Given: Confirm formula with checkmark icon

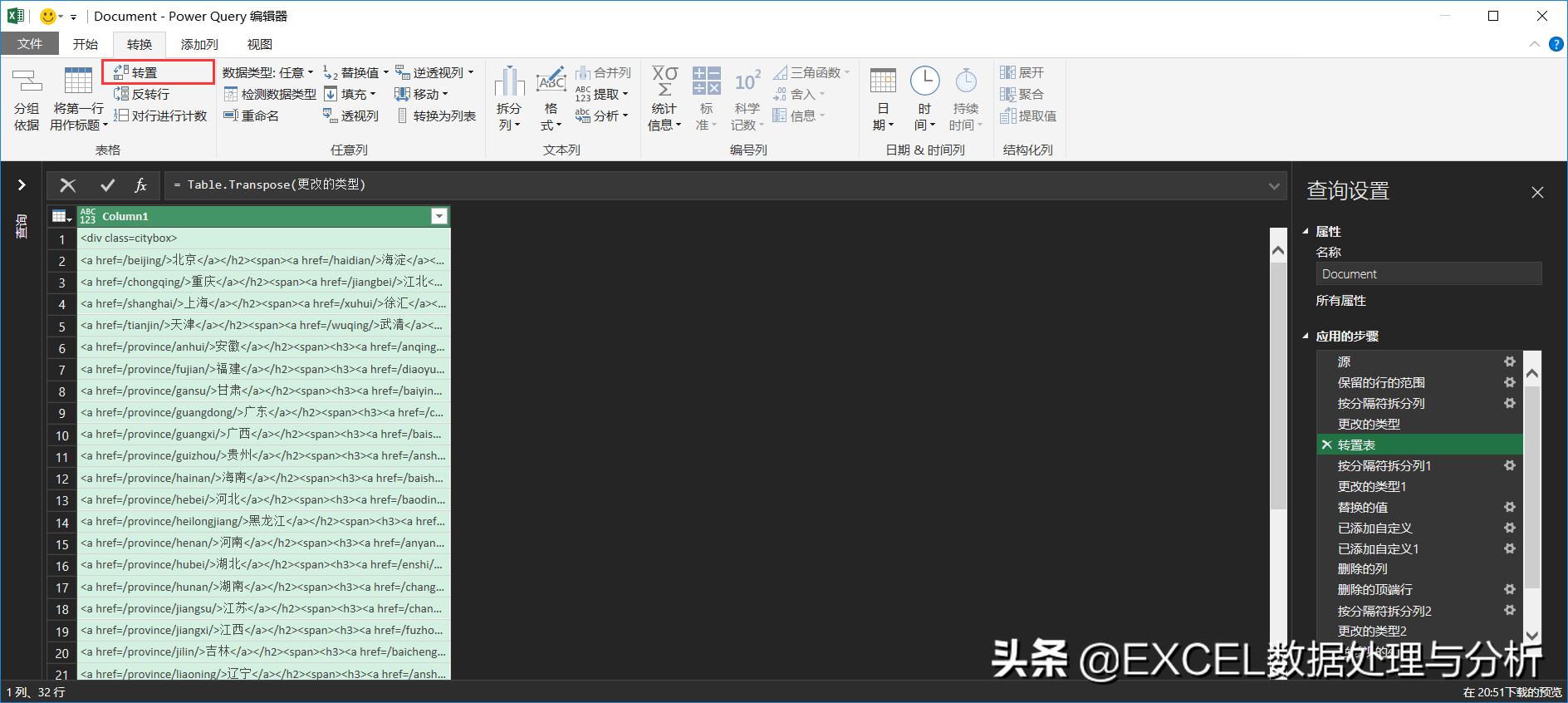Looking at the screenshot, I should click(x=107, y=185).
